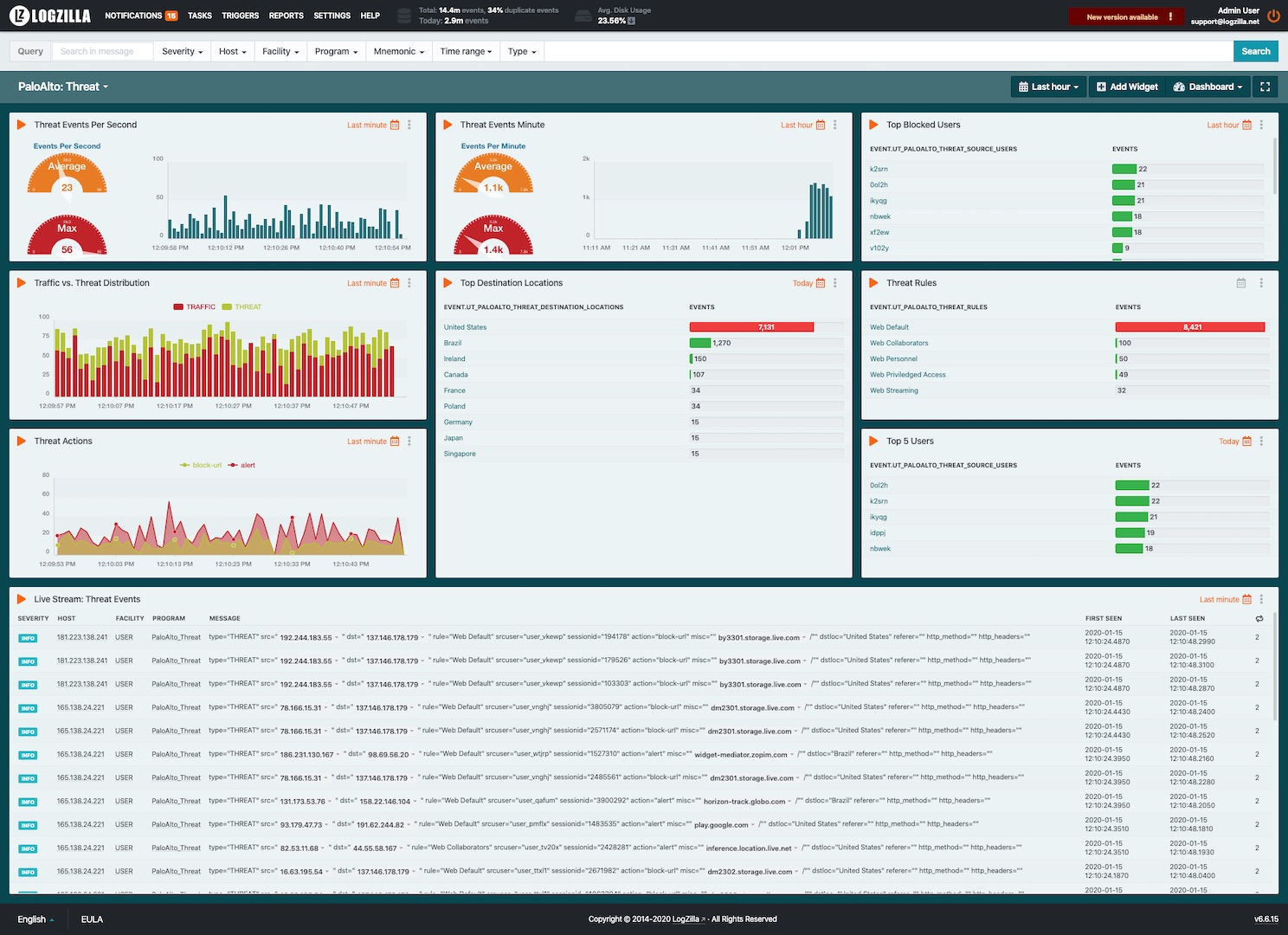Click TRIGGERS in the top menu bar
The height and width of the screenshot is (935, 1288).
tap(240, 15)
